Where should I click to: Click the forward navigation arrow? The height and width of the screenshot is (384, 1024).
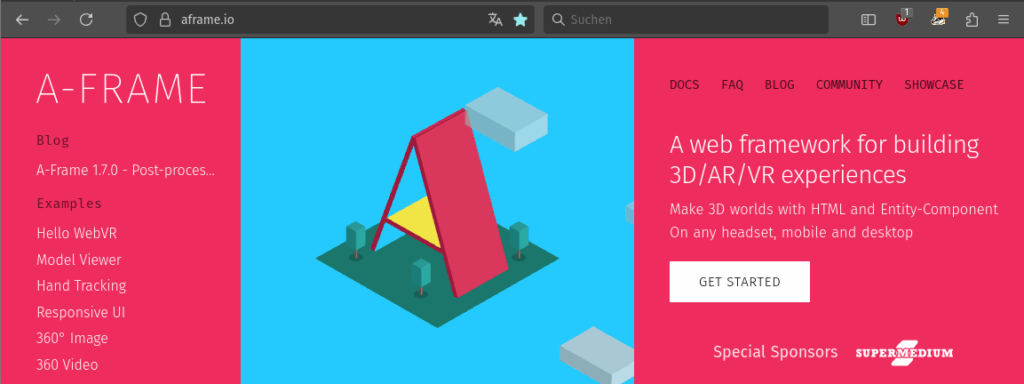pos(54,20)
